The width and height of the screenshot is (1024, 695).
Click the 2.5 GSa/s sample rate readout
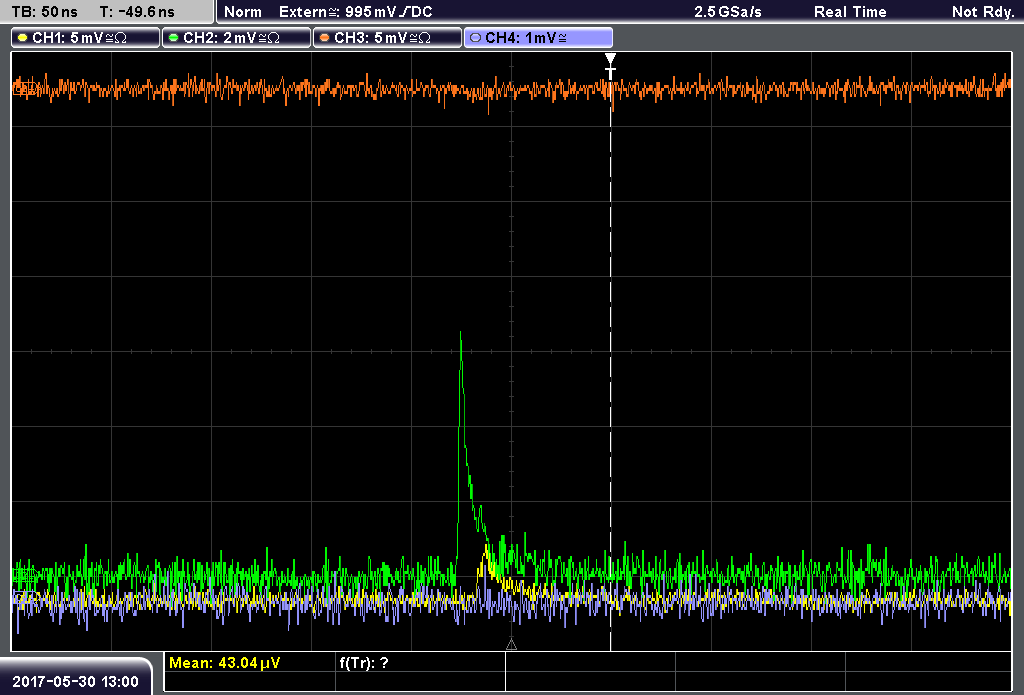[728, 12]
